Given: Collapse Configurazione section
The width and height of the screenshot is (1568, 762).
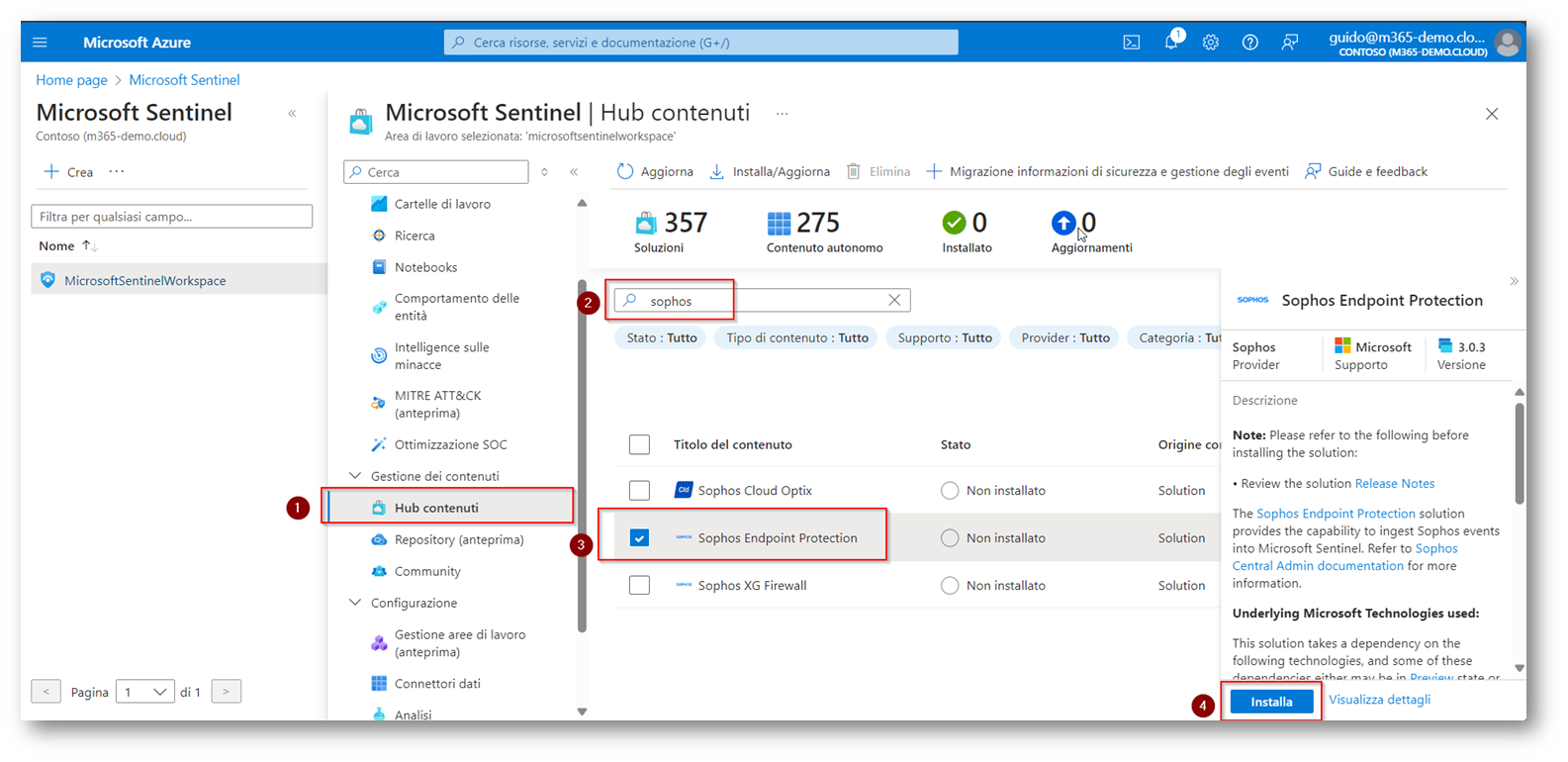Looking at the screenshot, I should pyautogui.click(x=355, y=603).
